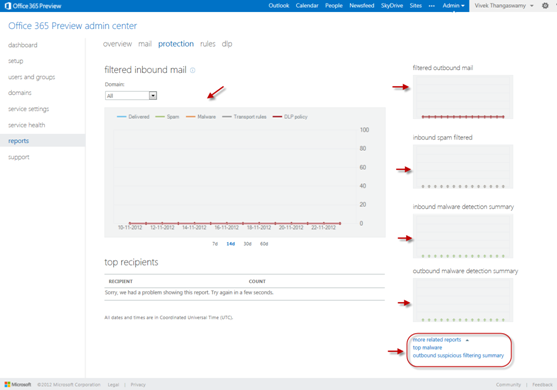Open the Domain dropdown list
This screenshot has height=390, width=557.
pos(153,96)
